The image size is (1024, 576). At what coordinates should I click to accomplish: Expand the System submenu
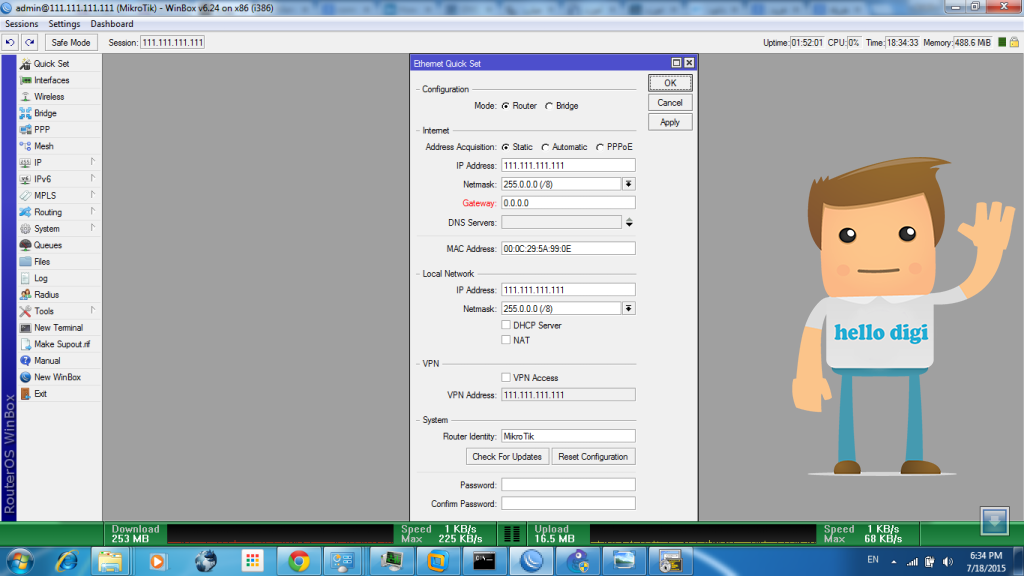93,228
